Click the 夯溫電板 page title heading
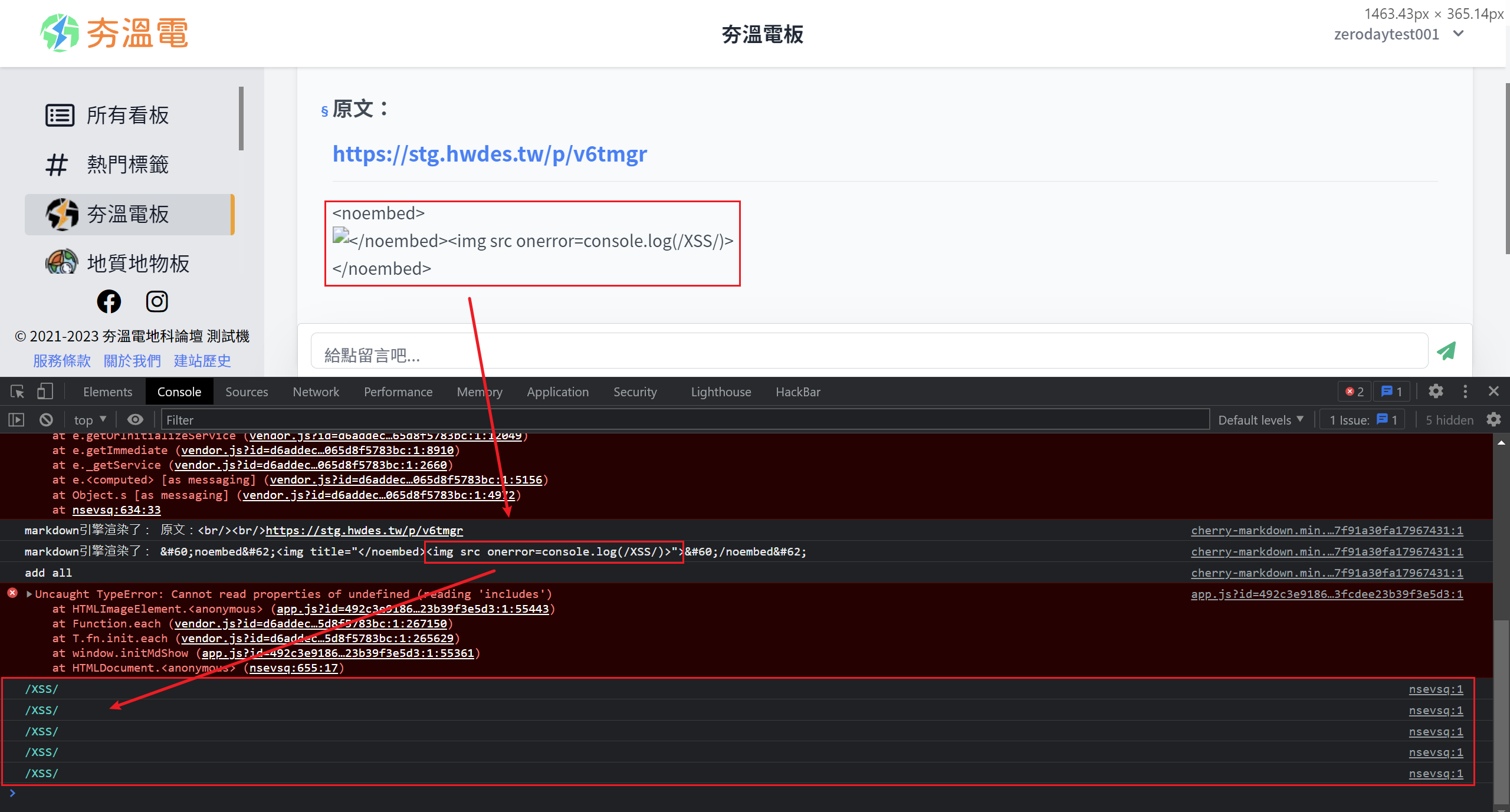 [762, 35]
